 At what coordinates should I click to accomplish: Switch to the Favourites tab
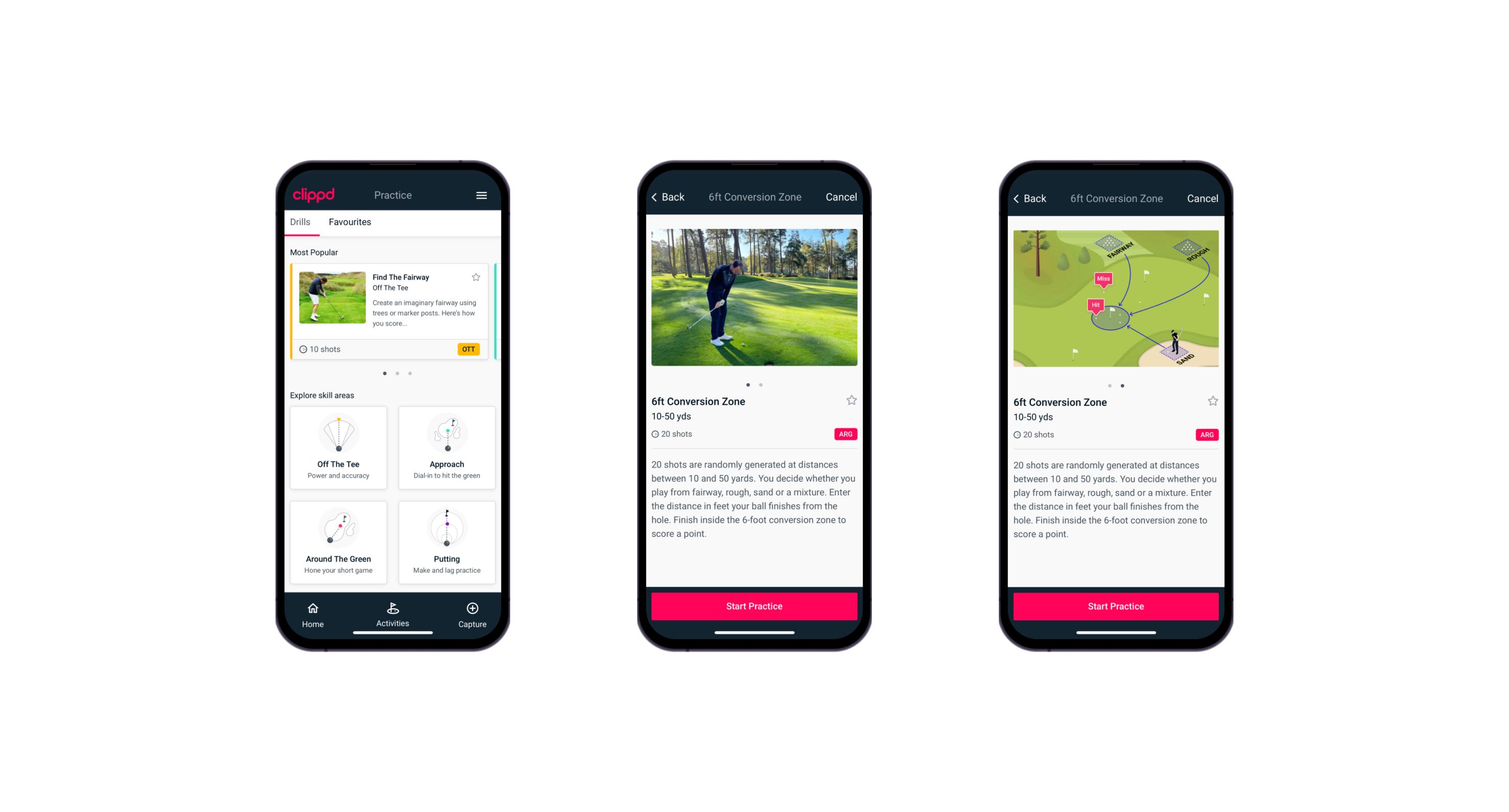pos(349,223)
